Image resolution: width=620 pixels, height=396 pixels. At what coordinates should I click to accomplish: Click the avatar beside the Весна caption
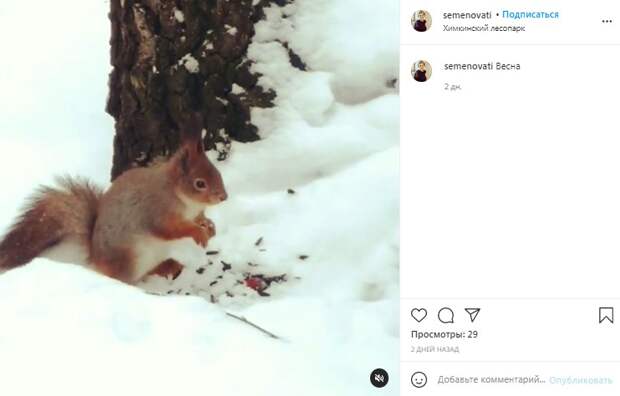click(x=422, y=71)
